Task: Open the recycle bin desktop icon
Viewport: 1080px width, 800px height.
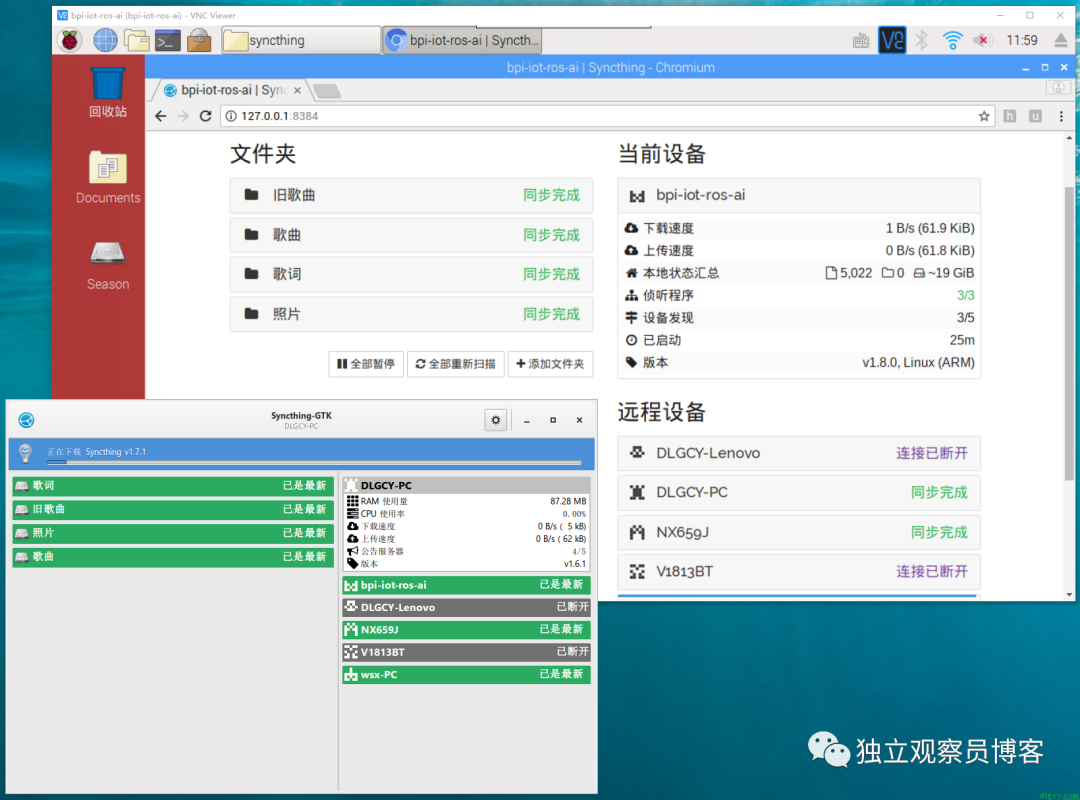Action: pyautogui.click(x=107, y=92)
